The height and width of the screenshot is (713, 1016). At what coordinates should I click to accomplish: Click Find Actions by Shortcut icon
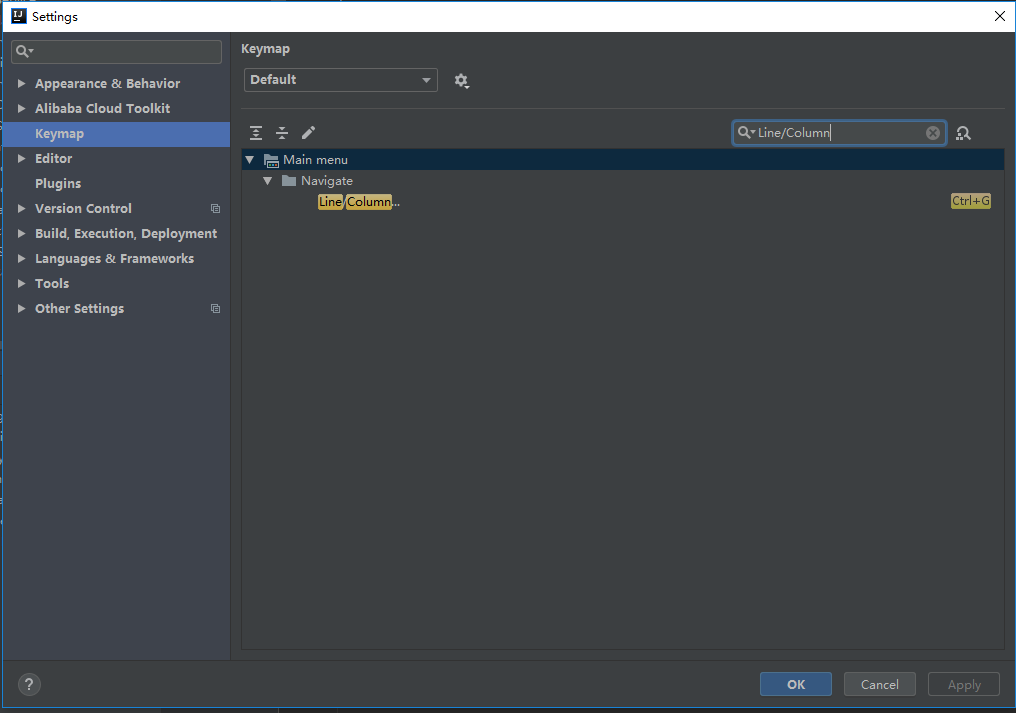pyautogui.click(x=964, y=133)
